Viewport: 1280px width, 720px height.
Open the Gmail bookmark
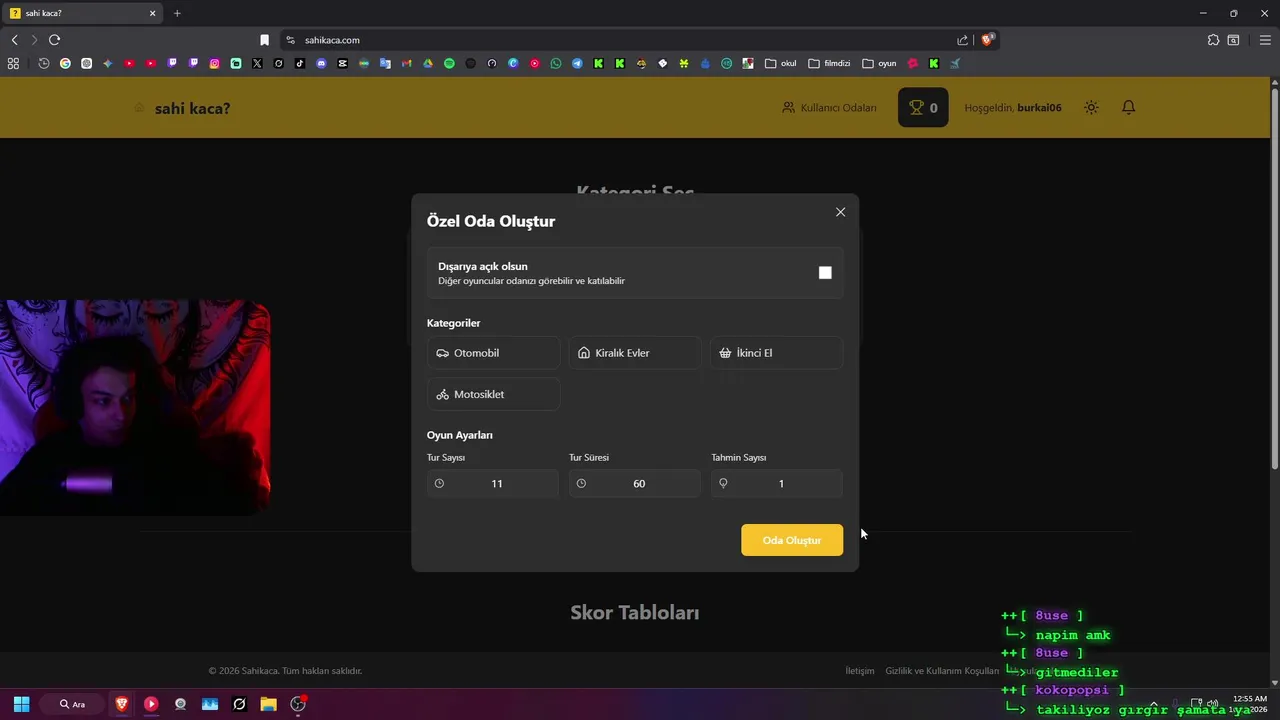(406, 63)
